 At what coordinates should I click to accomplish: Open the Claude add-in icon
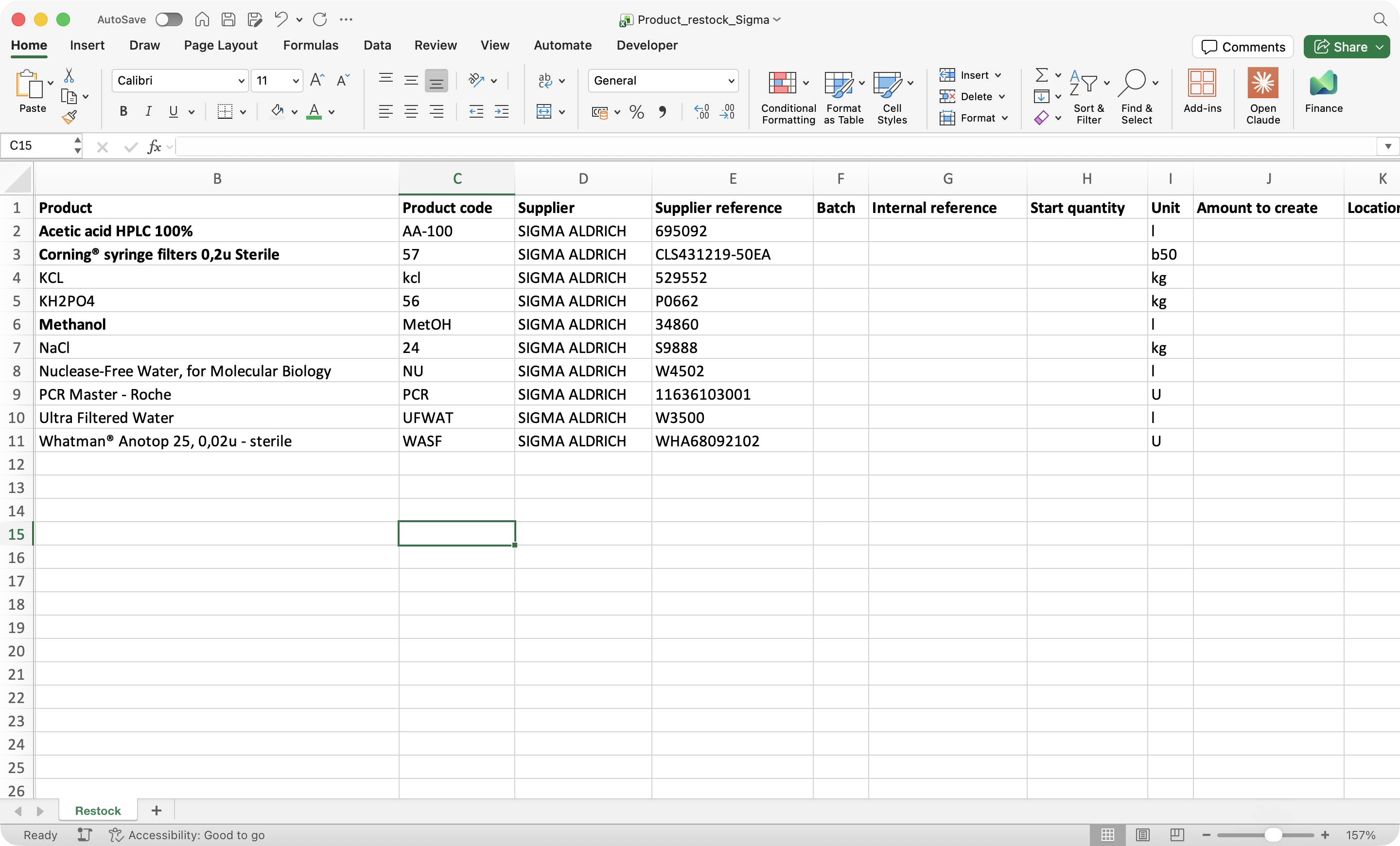[x=1262, y=83]
